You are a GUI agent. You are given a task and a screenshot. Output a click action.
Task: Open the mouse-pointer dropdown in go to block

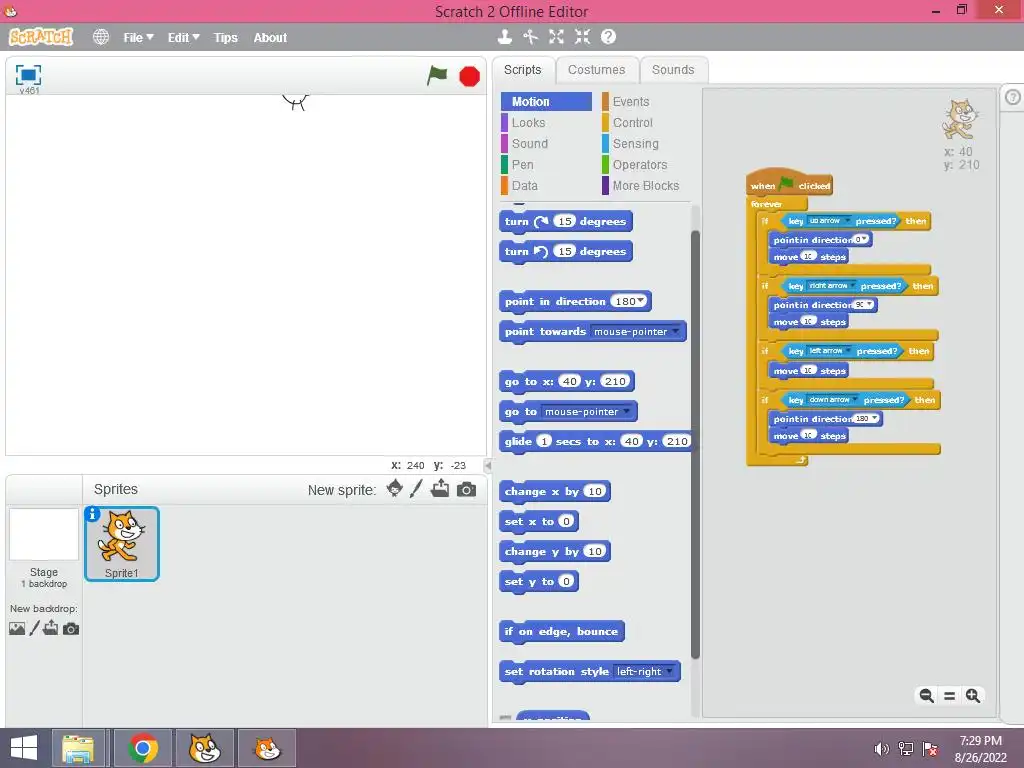627,411
